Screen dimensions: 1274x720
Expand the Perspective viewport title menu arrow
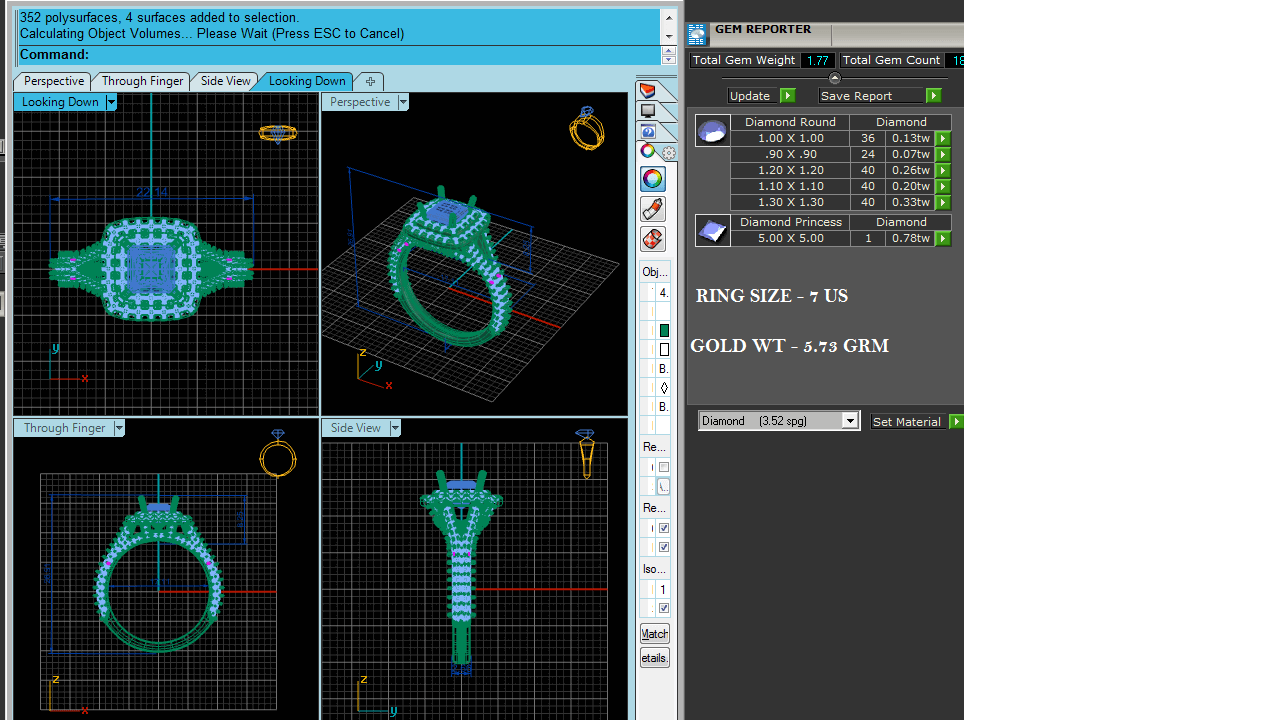click(403, 102)
